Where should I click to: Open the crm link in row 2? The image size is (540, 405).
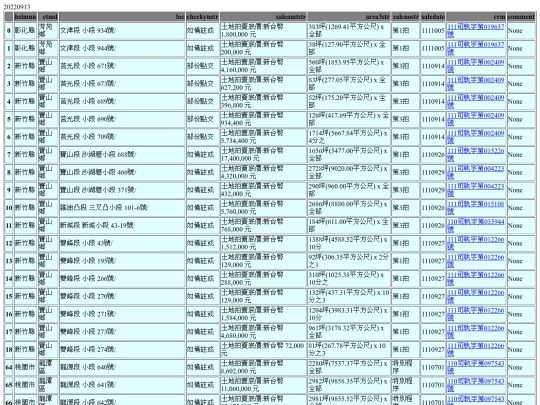(x=476, y=66)
